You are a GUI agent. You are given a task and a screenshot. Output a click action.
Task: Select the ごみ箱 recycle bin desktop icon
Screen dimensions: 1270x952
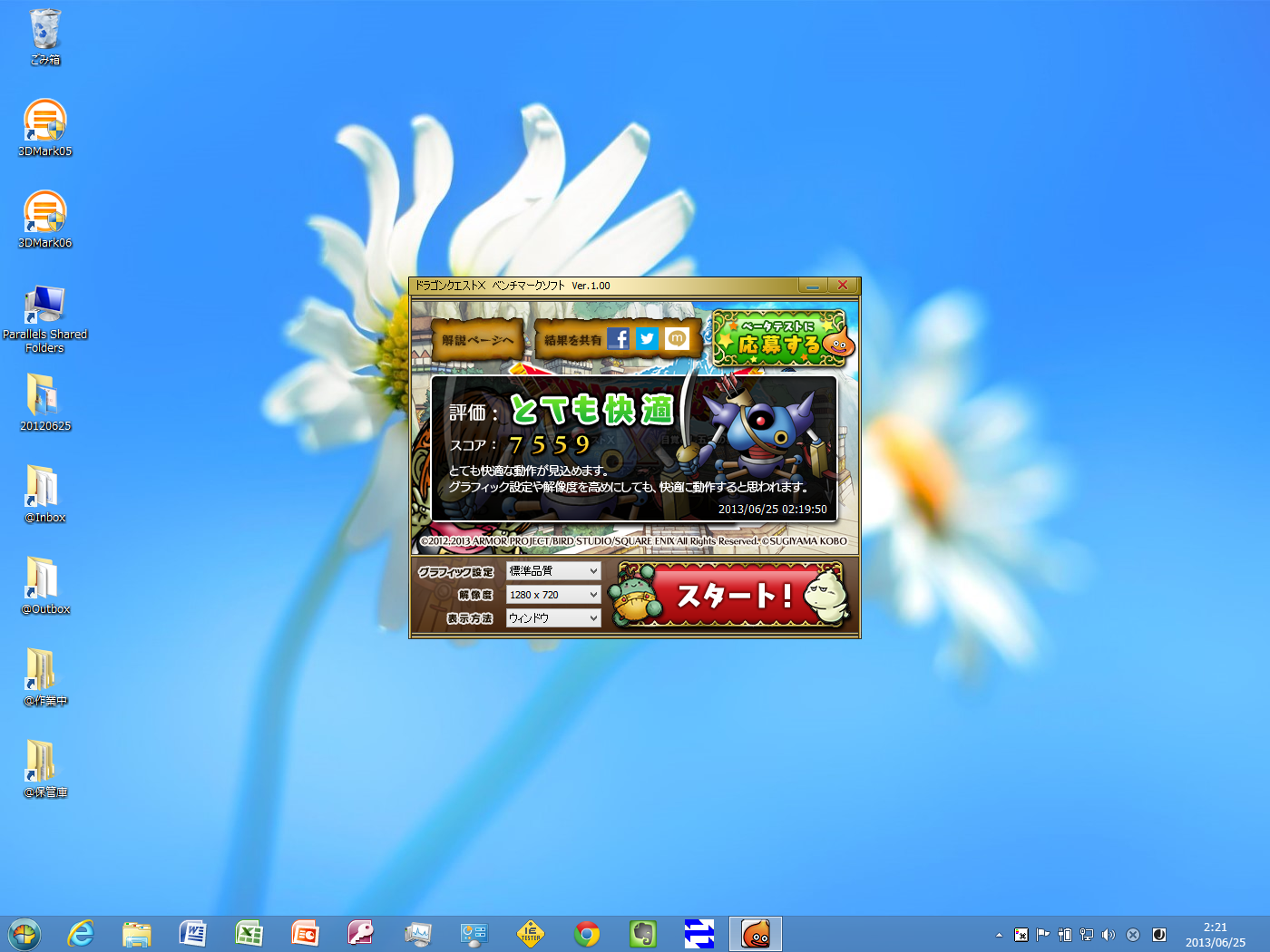[45, 37]
